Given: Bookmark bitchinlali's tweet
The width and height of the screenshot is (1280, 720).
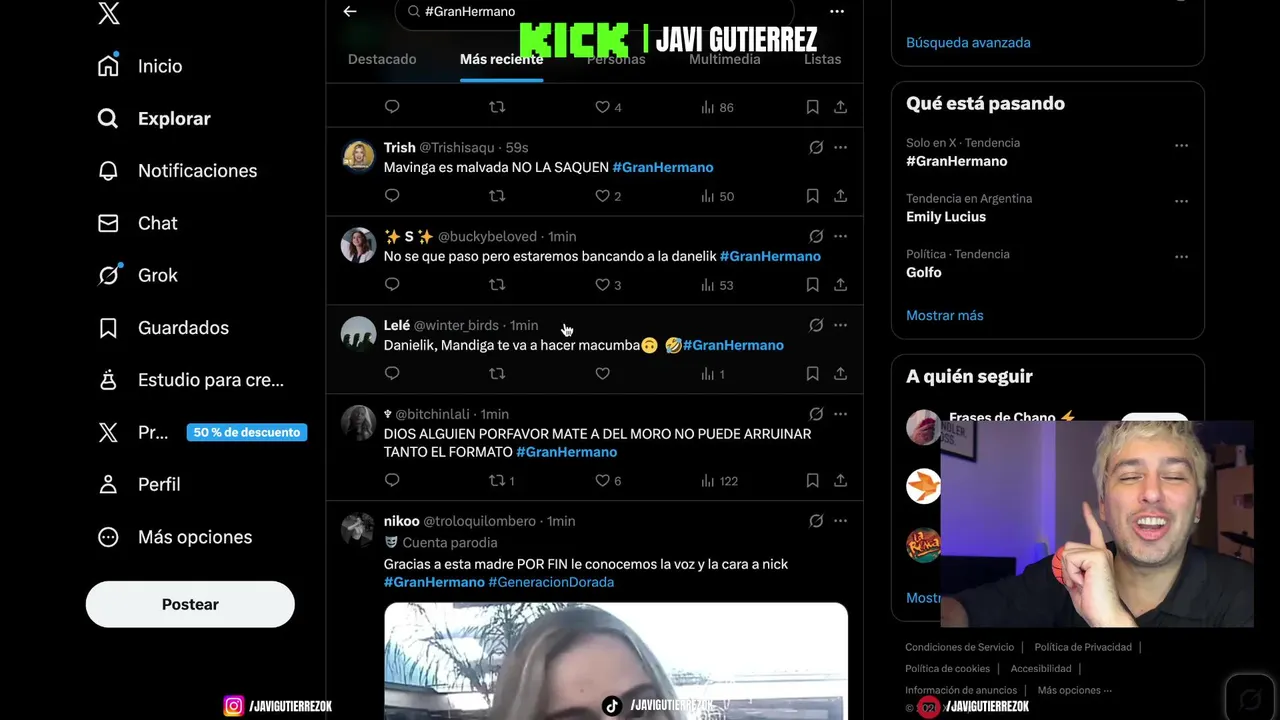Looking at the screenshot, I should pos(812,481).
